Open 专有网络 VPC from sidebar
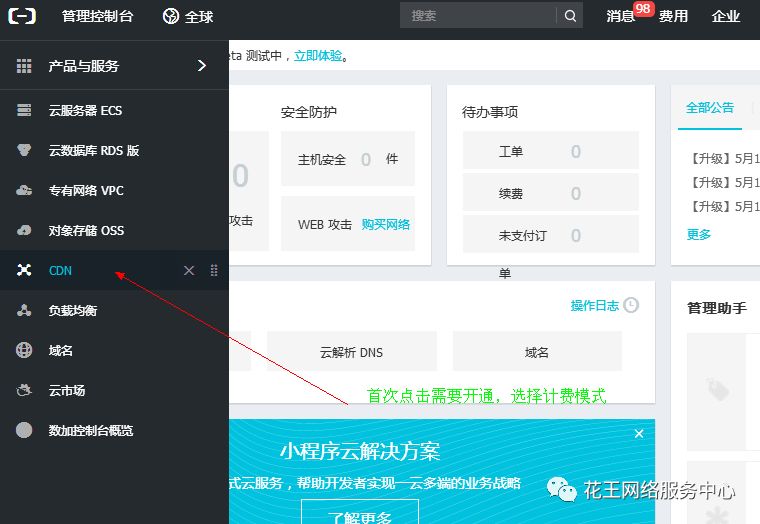The image size is (760, 524). pos(86,191)
